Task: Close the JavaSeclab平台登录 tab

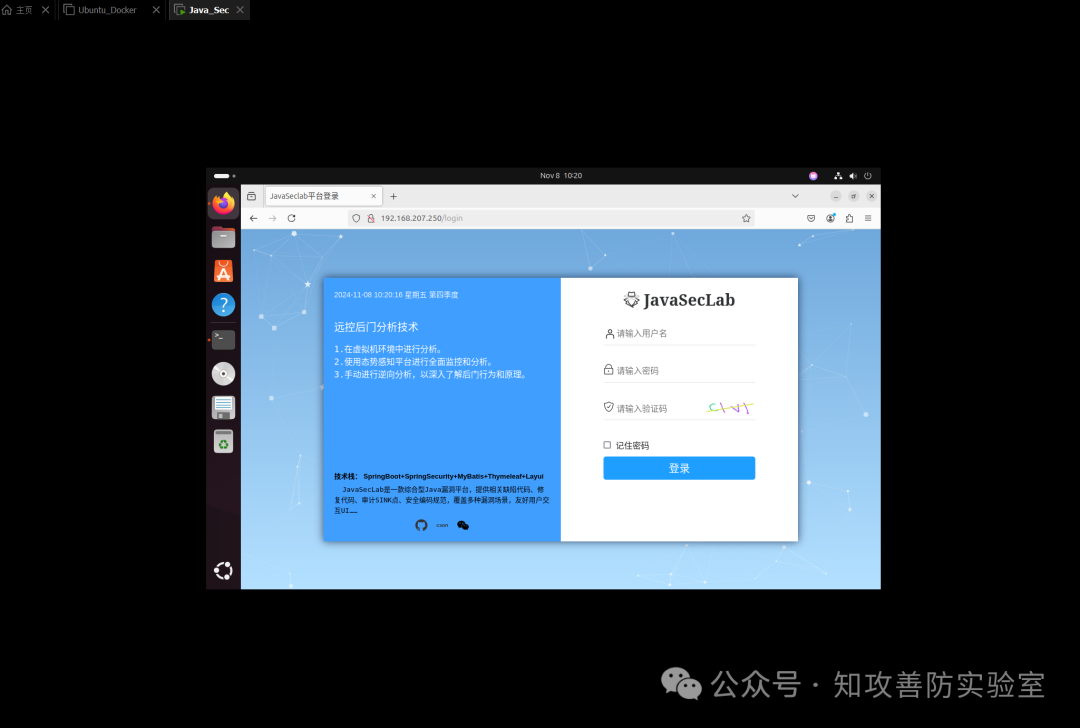Action: click(x=373, y=196)
